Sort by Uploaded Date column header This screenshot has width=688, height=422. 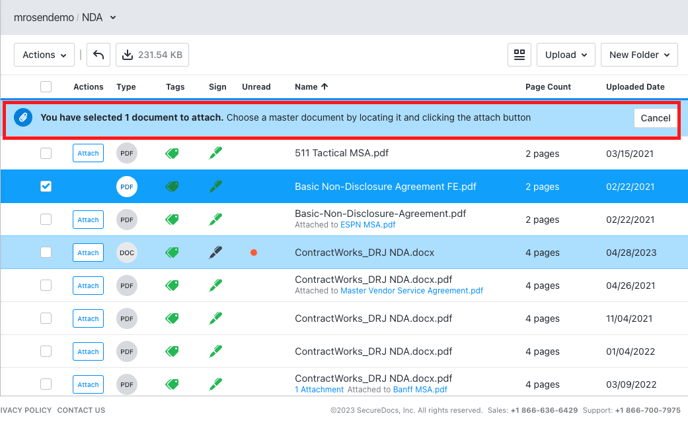click(635, 87)
